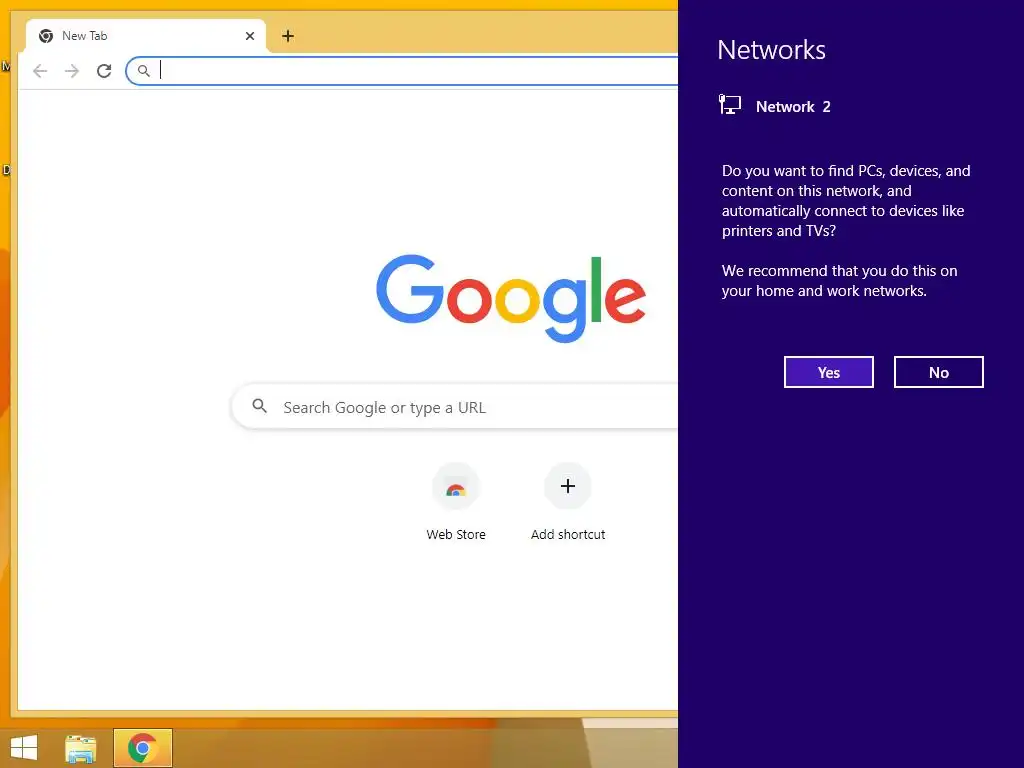The height and width of the screenshot is (768, 1024).
Task: Click Yes in the Networks panel
Action: pyautogui.click(x=828, y=372)
